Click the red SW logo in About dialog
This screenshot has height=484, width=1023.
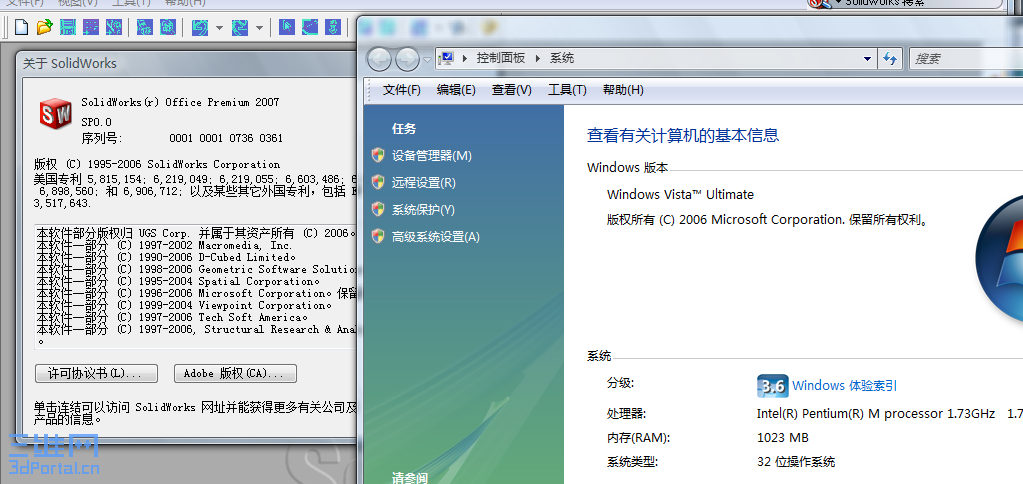click(55, 115)
